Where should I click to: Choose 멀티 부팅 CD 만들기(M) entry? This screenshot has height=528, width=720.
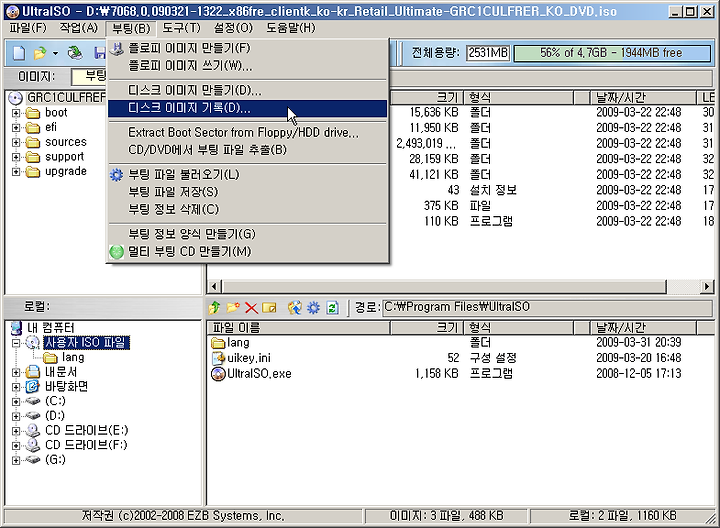pyautogui.click(x=248, y=252)
